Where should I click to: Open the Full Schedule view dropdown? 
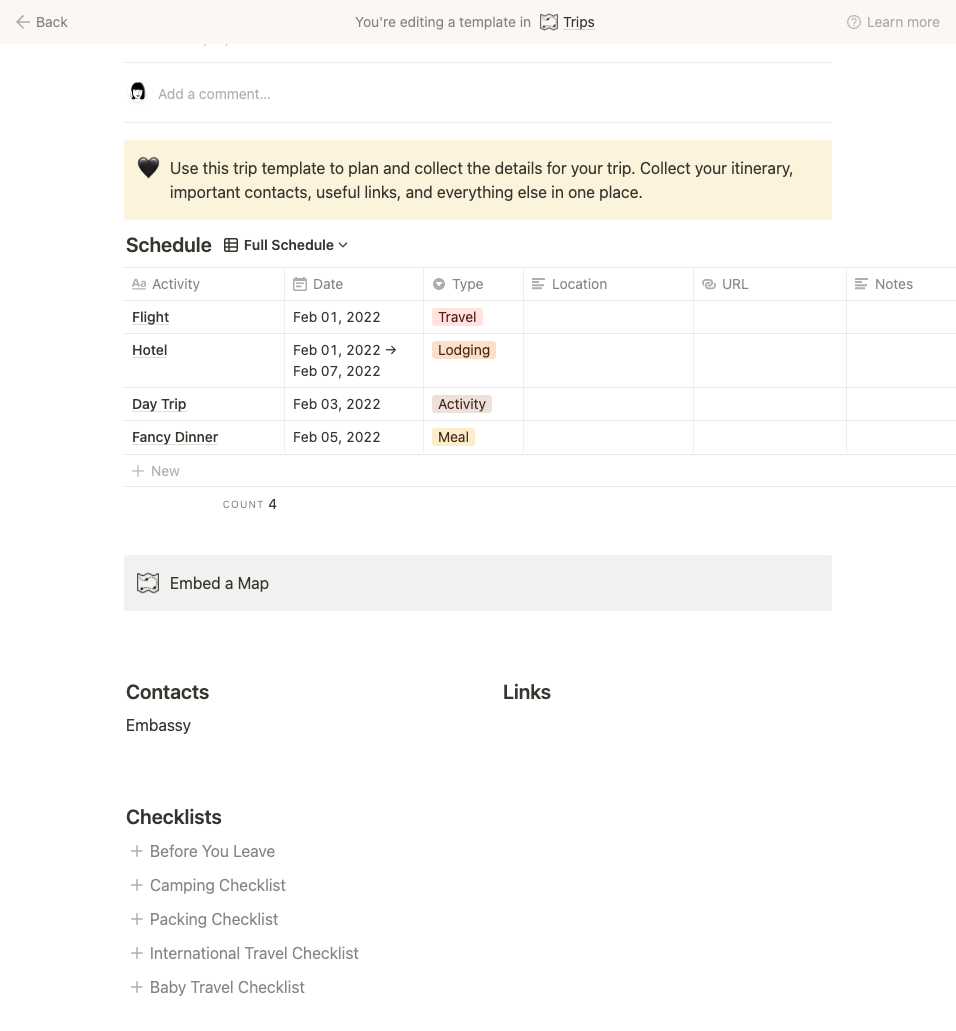coord(295,245)
